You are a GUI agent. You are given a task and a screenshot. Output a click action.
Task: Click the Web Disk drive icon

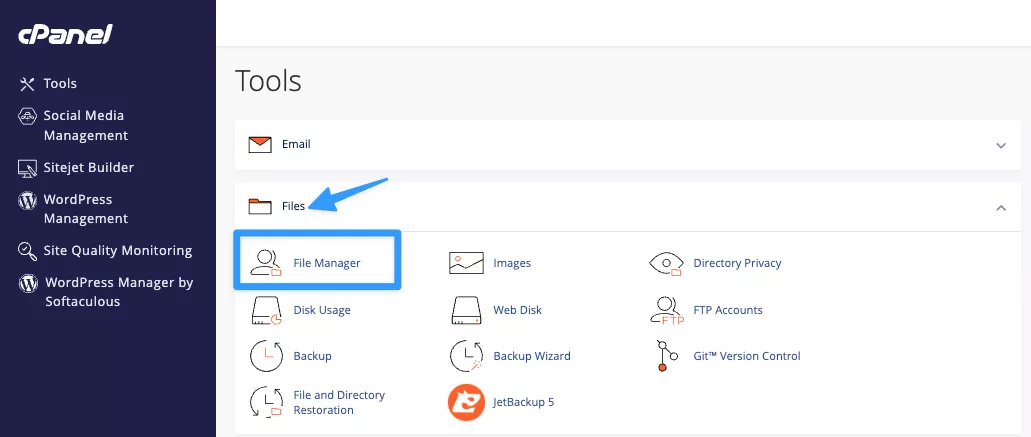coord(466,310)
